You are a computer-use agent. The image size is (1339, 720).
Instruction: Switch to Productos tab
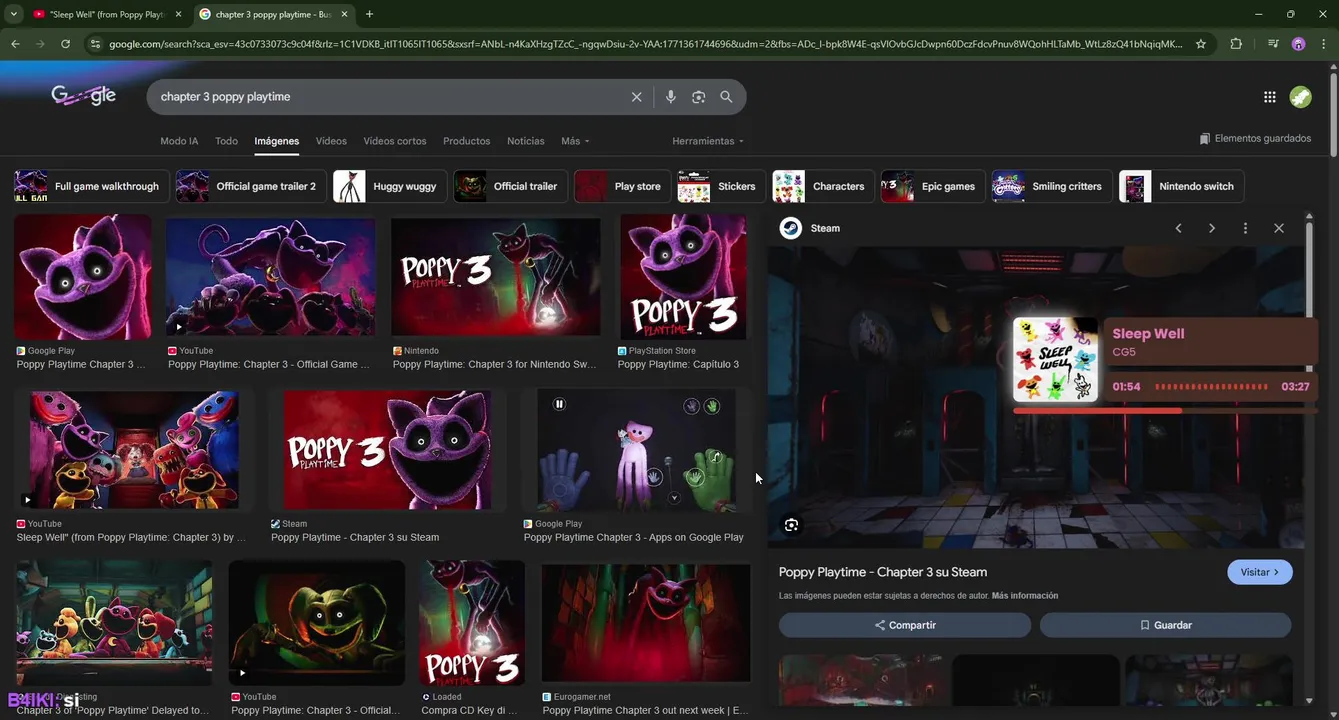coord(467,141)
